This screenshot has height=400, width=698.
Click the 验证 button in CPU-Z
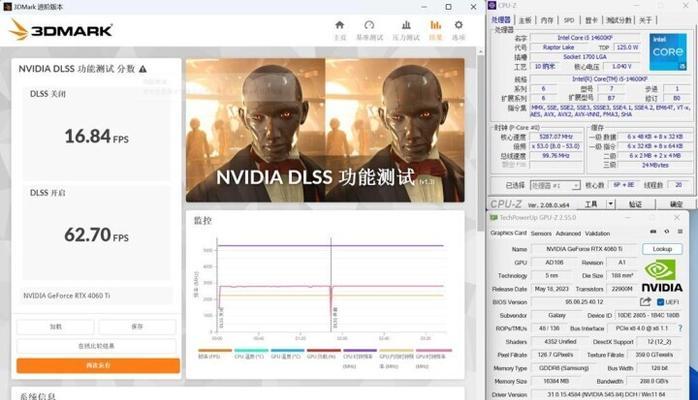point(635,204)
